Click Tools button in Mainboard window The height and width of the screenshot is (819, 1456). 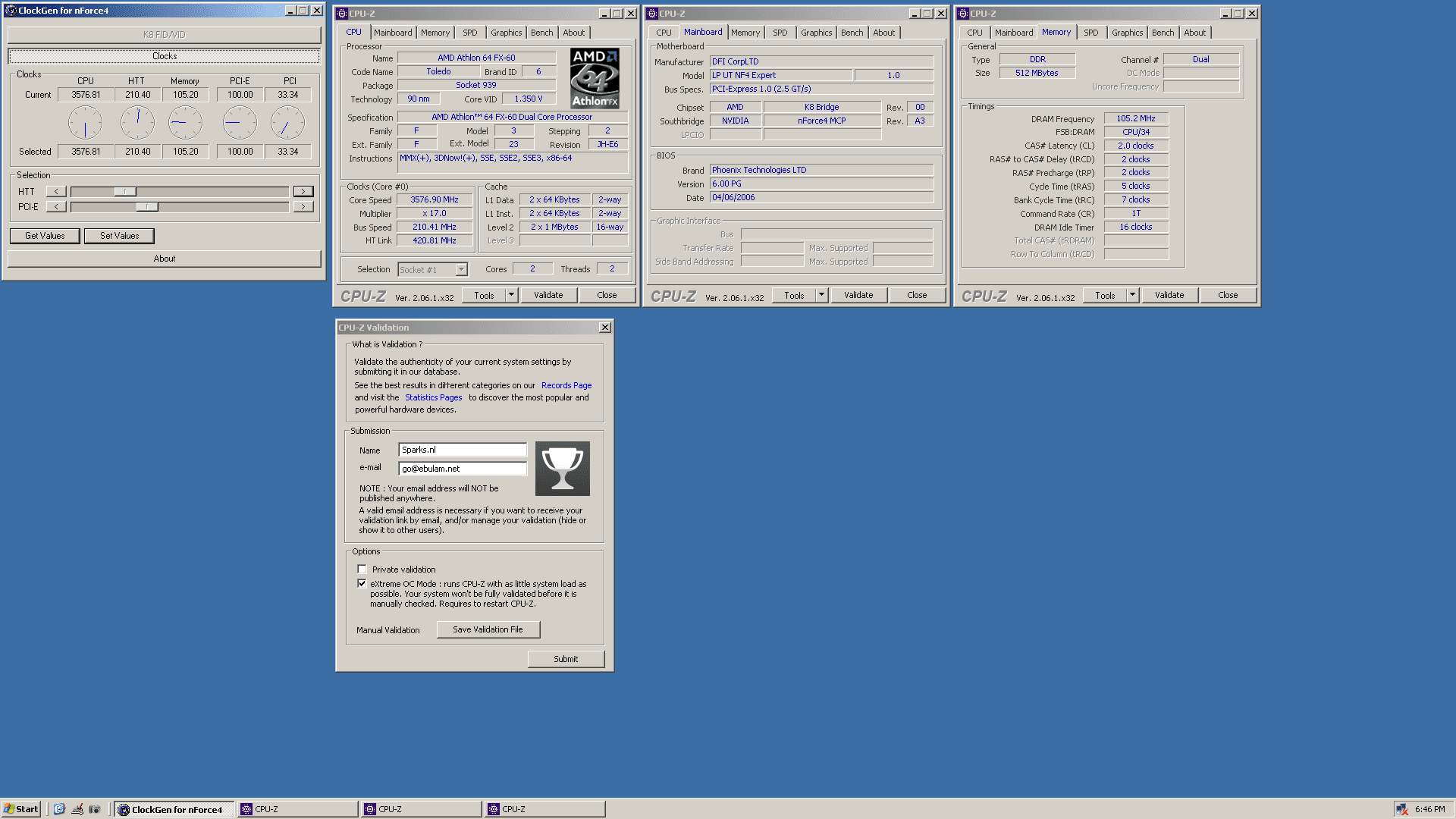click(794, 295)
